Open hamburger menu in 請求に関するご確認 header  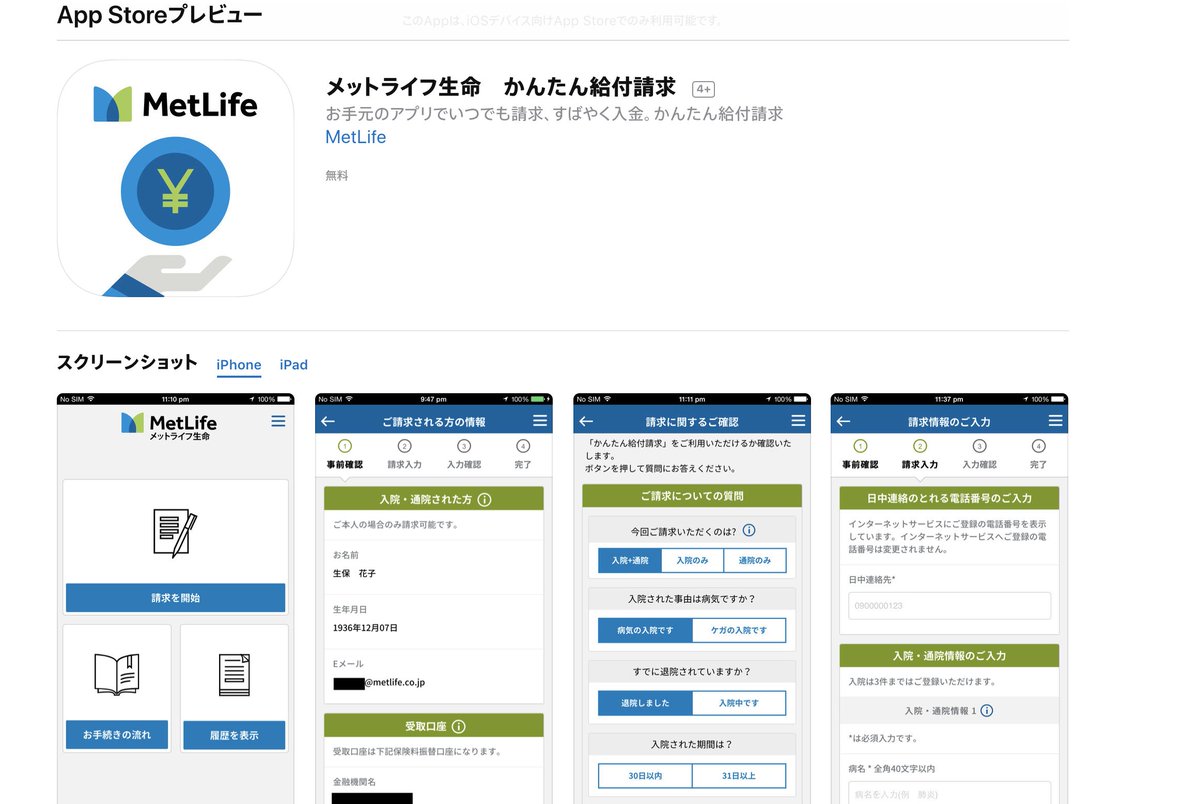[798, 421]
